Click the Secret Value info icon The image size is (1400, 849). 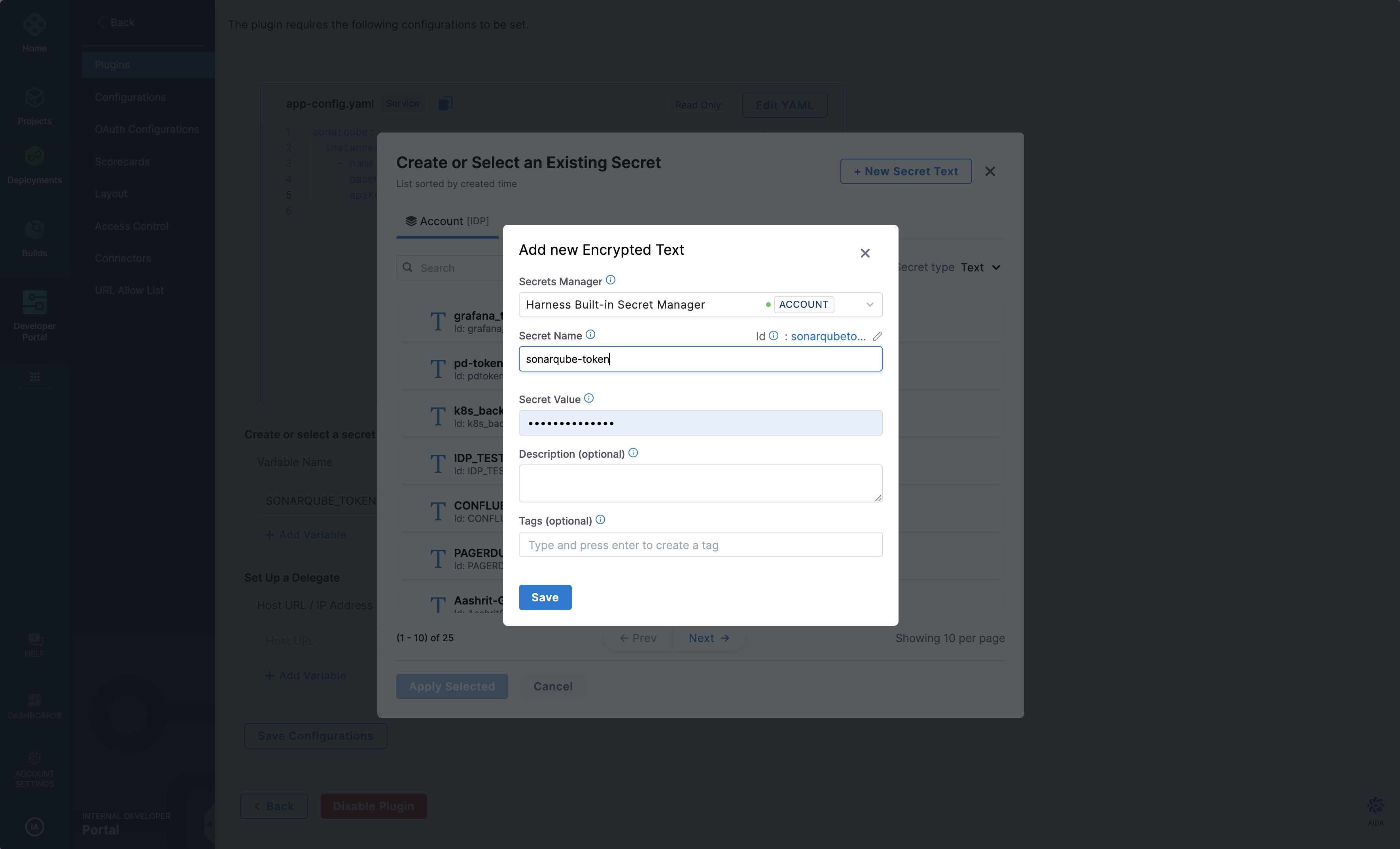[x=588, y=398]
